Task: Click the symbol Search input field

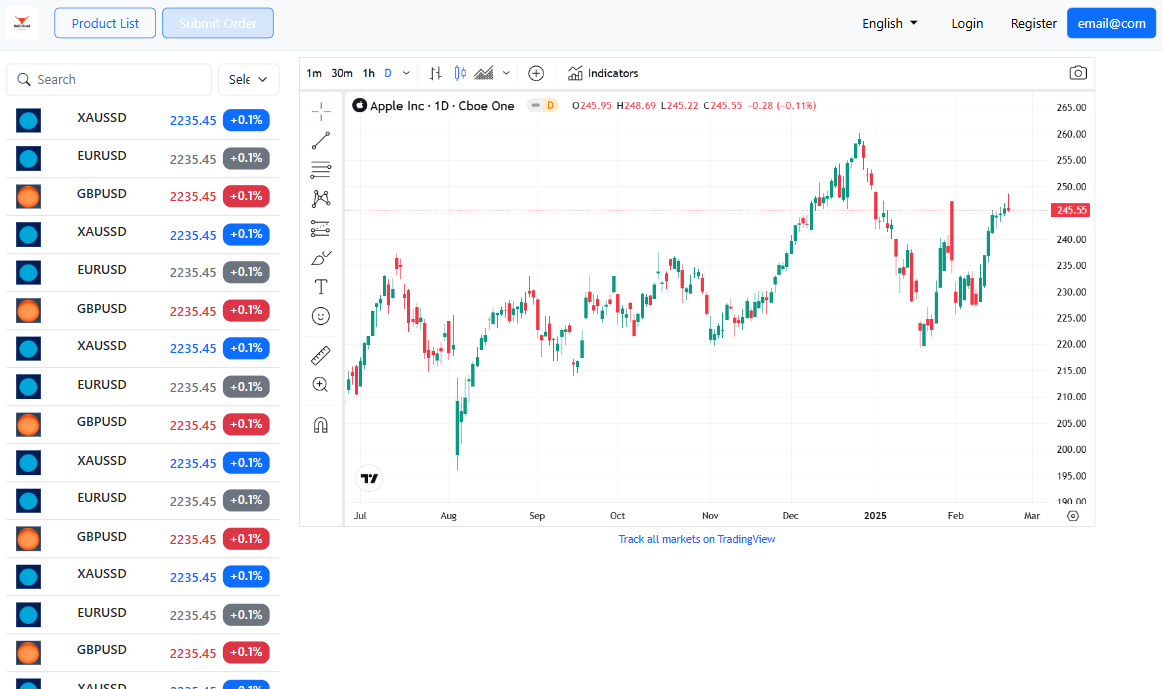Action: click(110, 79)
